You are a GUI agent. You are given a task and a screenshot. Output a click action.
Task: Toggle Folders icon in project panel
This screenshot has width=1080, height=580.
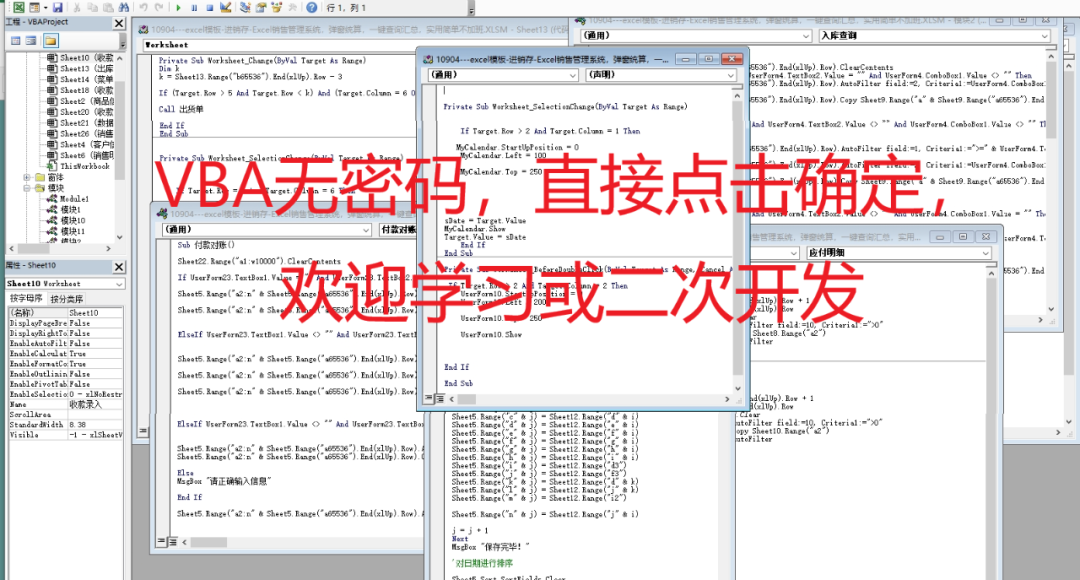(x=50, y=41)
